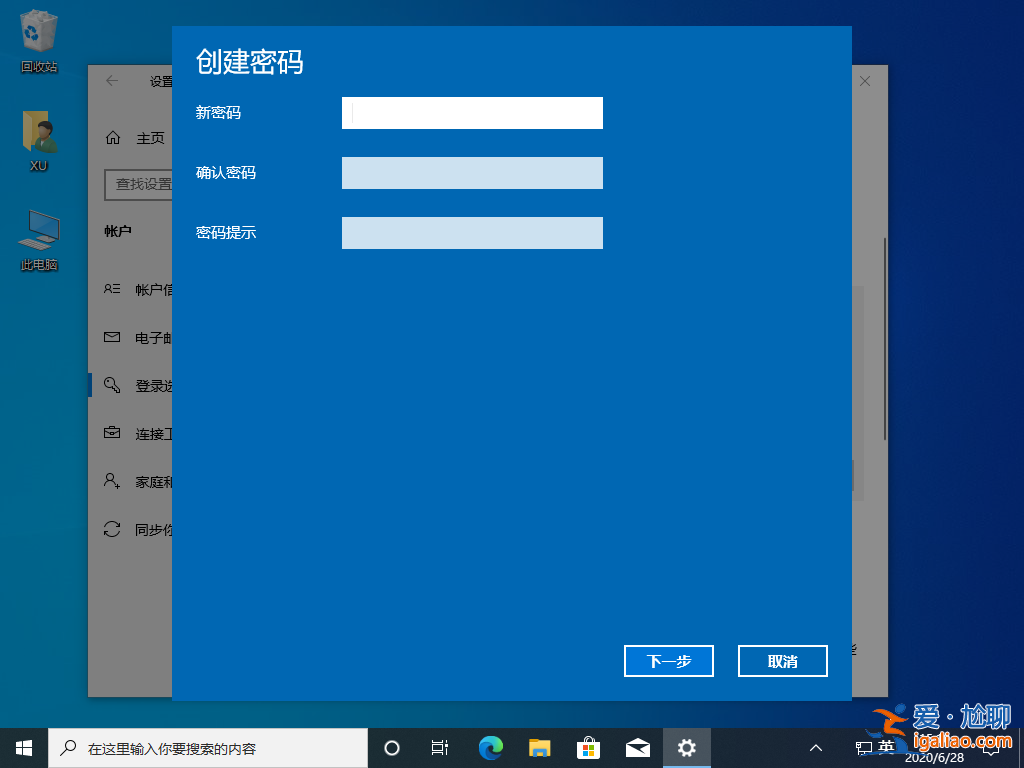Image resolution: width=1024 pixels, height=768 pixels.
Task: Click the key icon next to 登录选项
Action: coord(112,385)
